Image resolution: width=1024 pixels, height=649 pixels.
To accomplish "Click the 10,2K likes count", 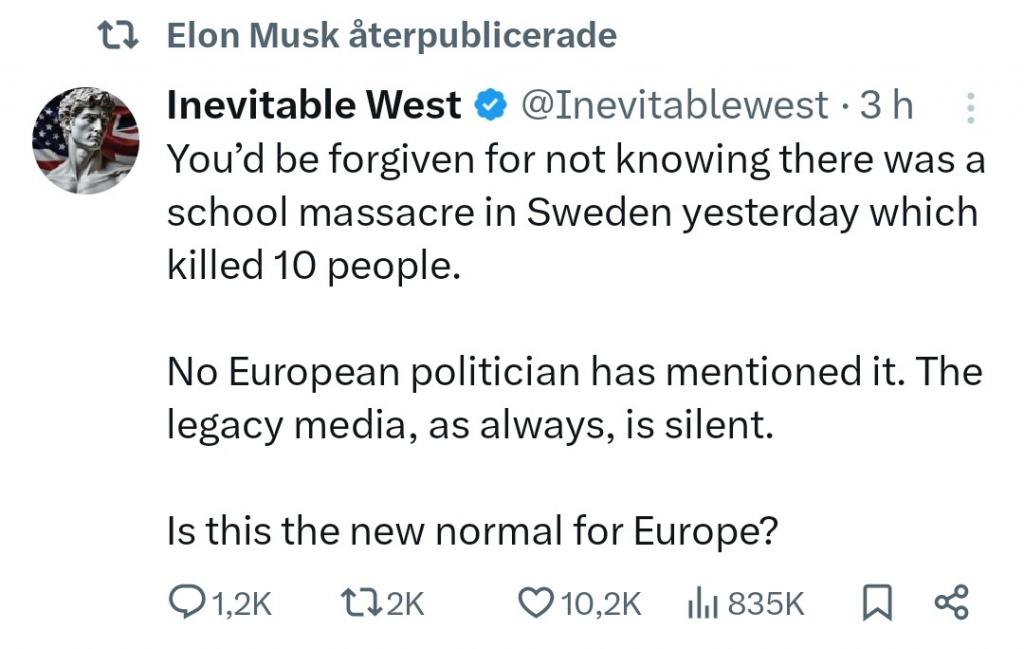I will coord(600,603).
